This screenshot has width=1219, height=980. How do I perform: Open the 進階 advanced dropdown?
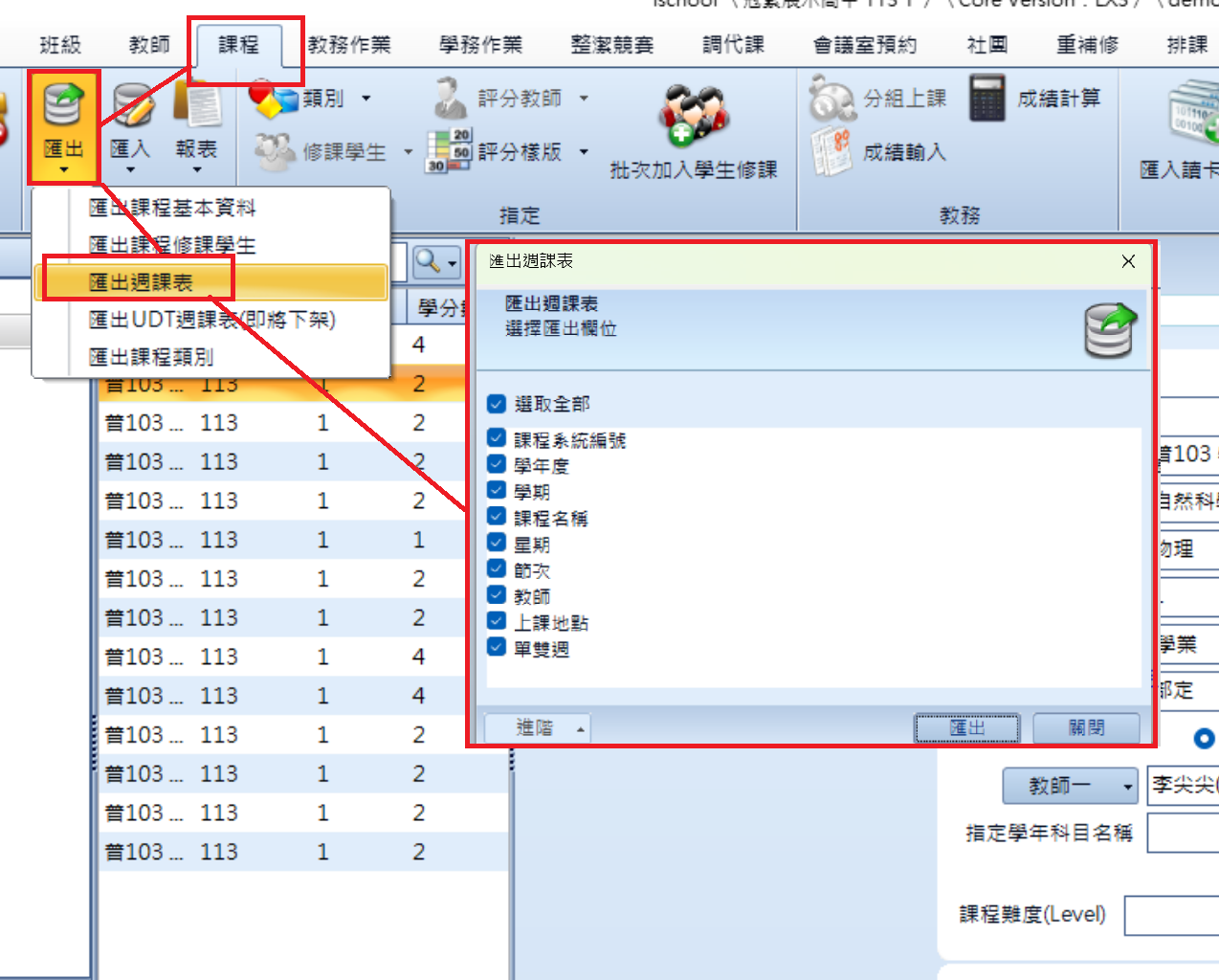coord(538,728)
